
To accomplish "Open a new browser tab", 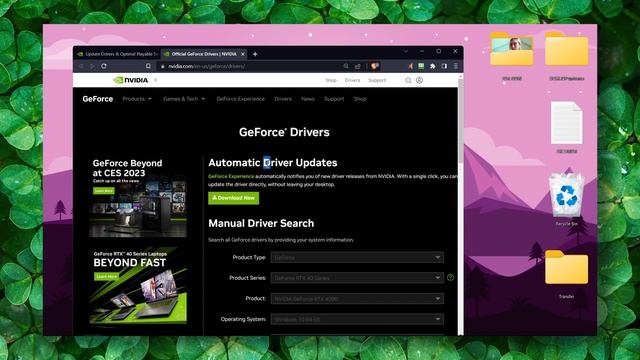I will [x=255, y=54].
